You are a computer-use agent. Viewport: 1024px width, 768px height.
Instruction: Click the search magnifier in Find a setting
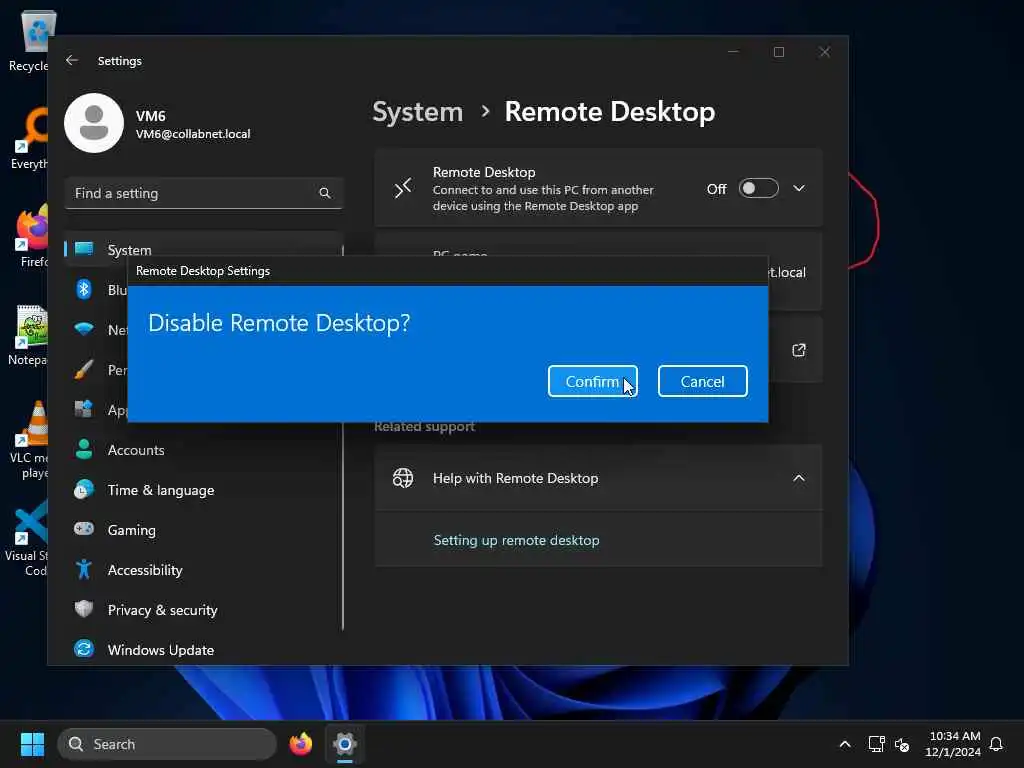(325, 193)
